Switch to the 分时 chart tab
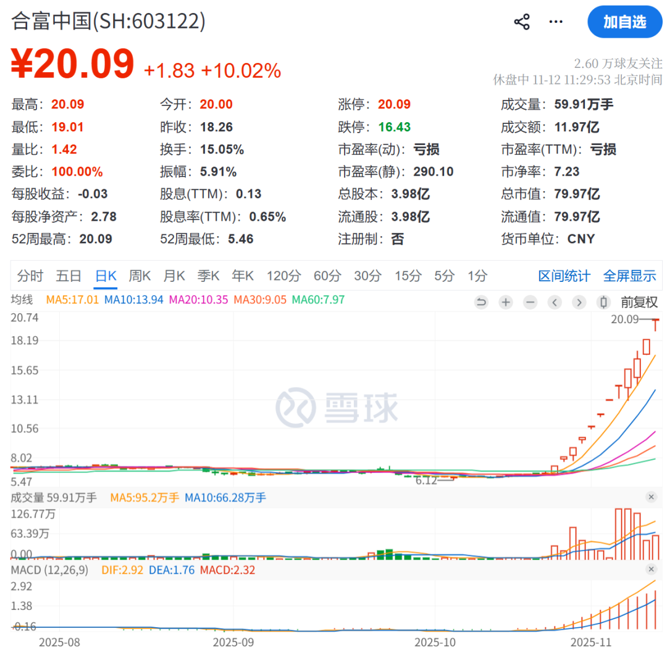Viewport: 667px width, 655px height. tap(30, 276)
